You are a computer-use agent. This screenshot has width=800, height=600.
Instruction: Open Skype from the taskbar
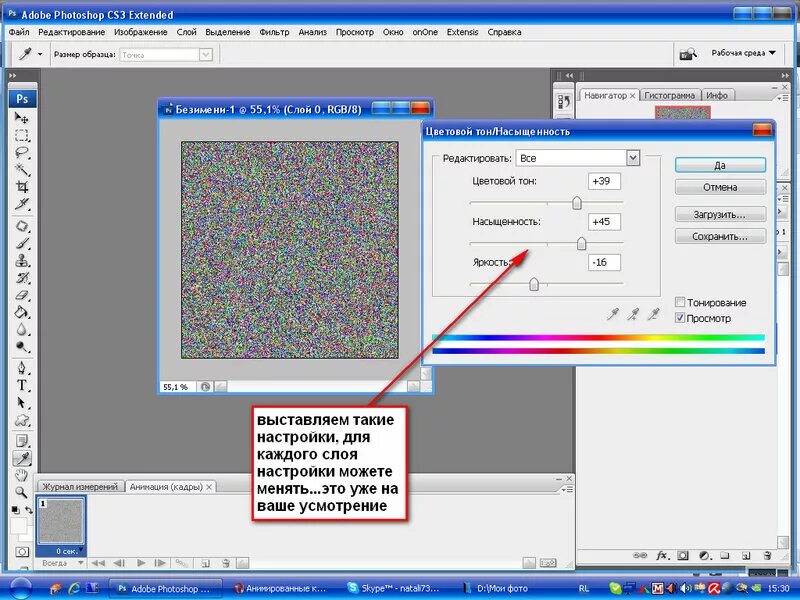tap(394, 588)
